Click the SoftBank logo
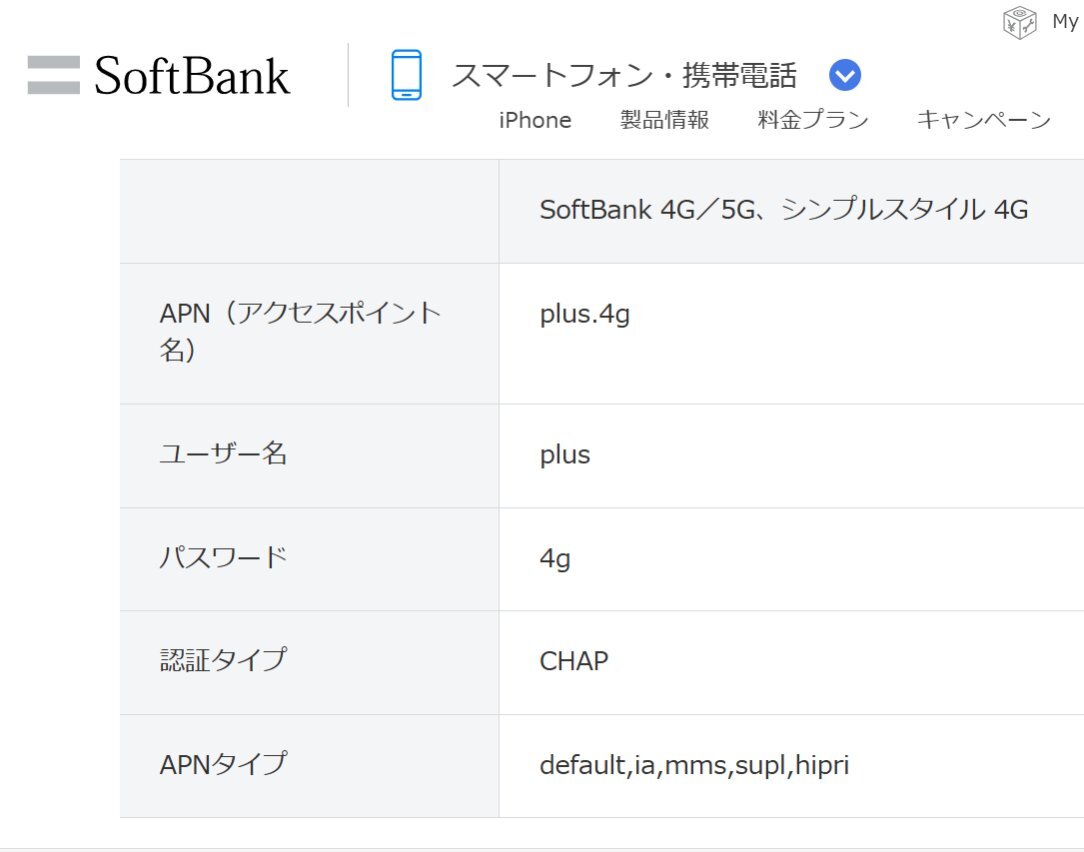Viewport: 1084px width, 852px height. 159,76
